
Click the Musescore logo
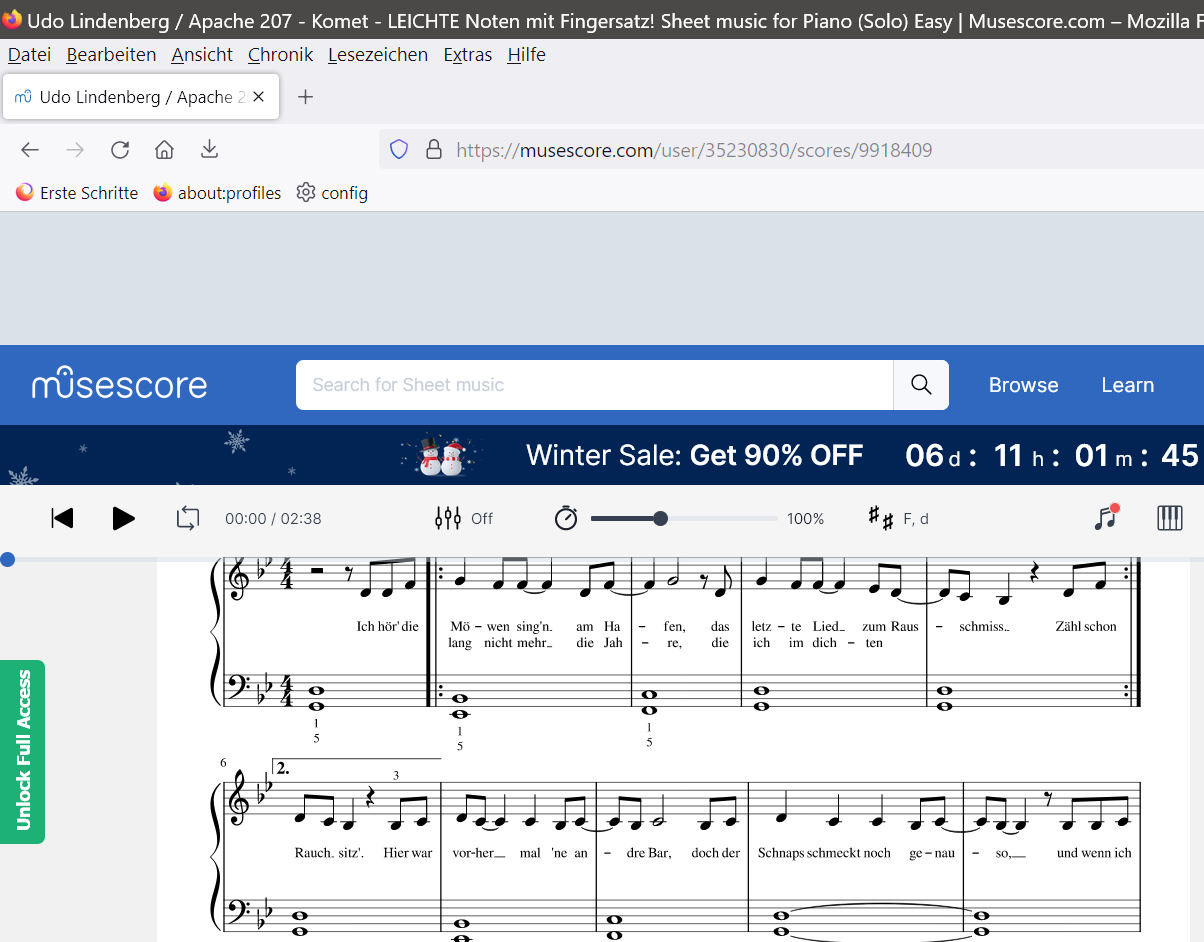click(119, 385)
